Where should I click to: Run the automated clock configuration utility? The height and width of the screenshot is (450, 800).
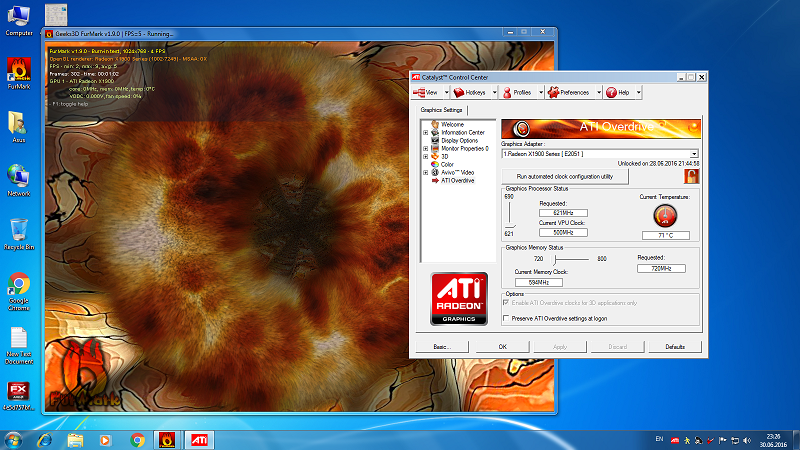(565, 176)
